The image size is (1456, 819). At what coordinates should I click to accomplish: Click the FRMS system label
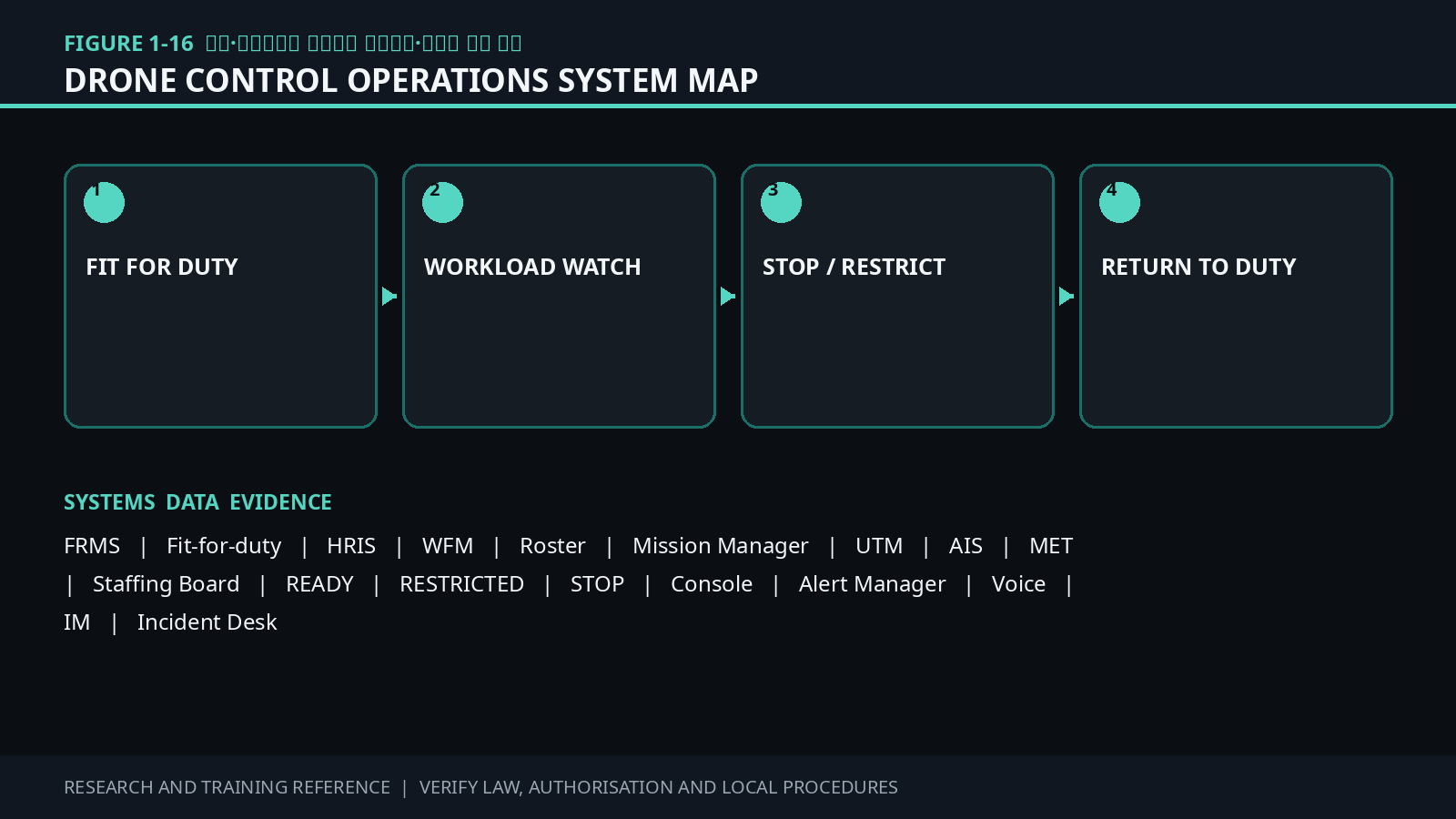92,546
